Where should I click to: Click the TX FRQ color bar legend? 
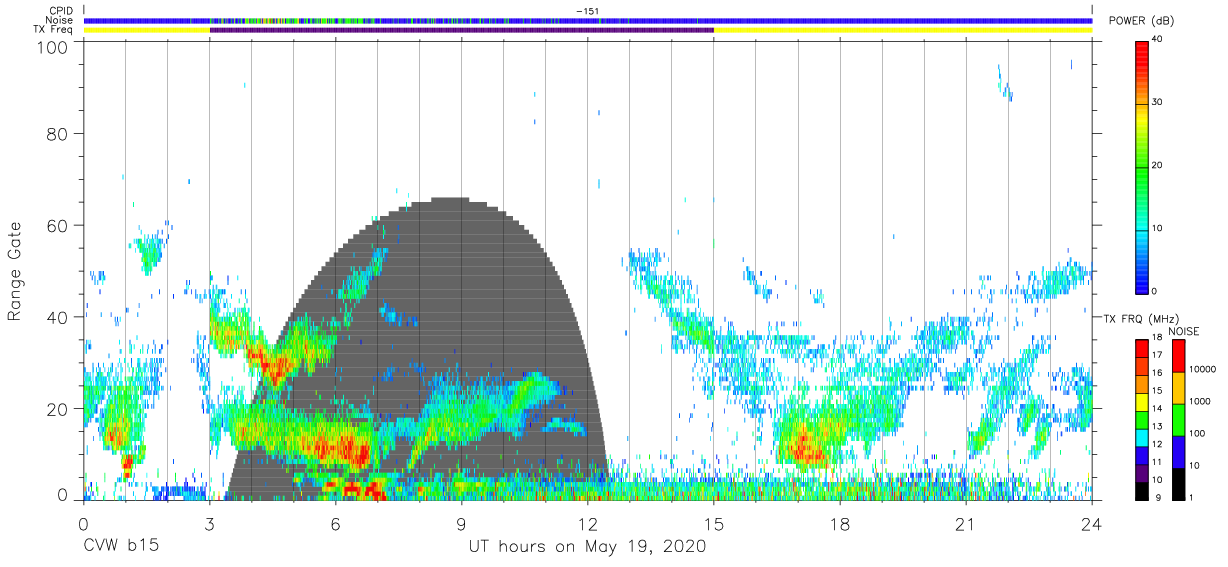click(x=1142, y=420)
